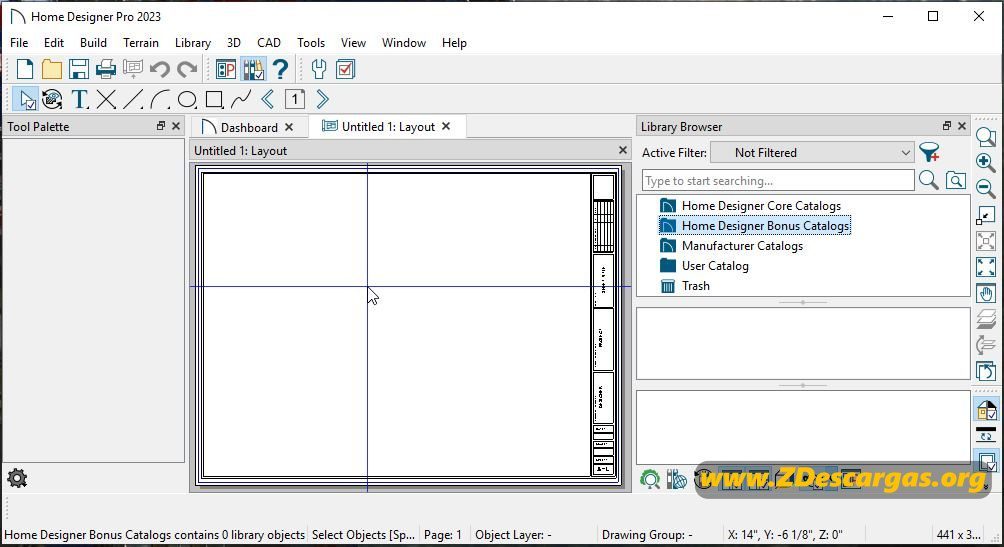This screenshot has width=1004, height=547.
Task: Close the Untitled 1: Layout tab
Action: [x=446, y=126]
